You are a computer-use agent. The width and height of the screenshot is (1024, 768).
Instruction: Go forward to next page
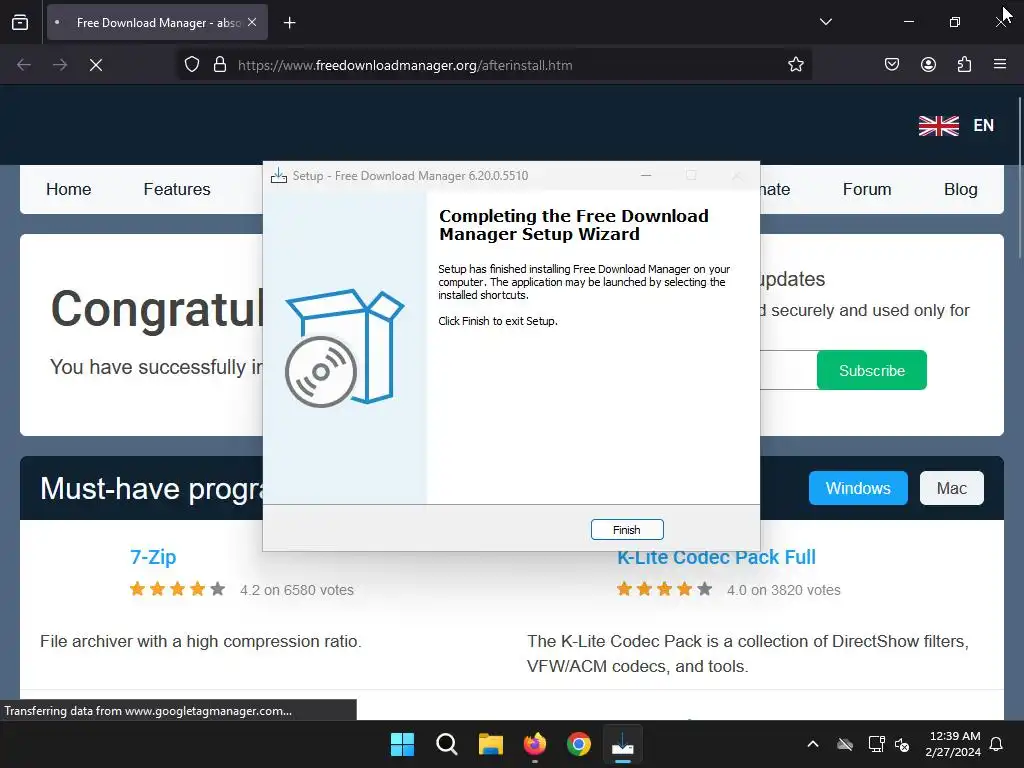click(60, 65)
